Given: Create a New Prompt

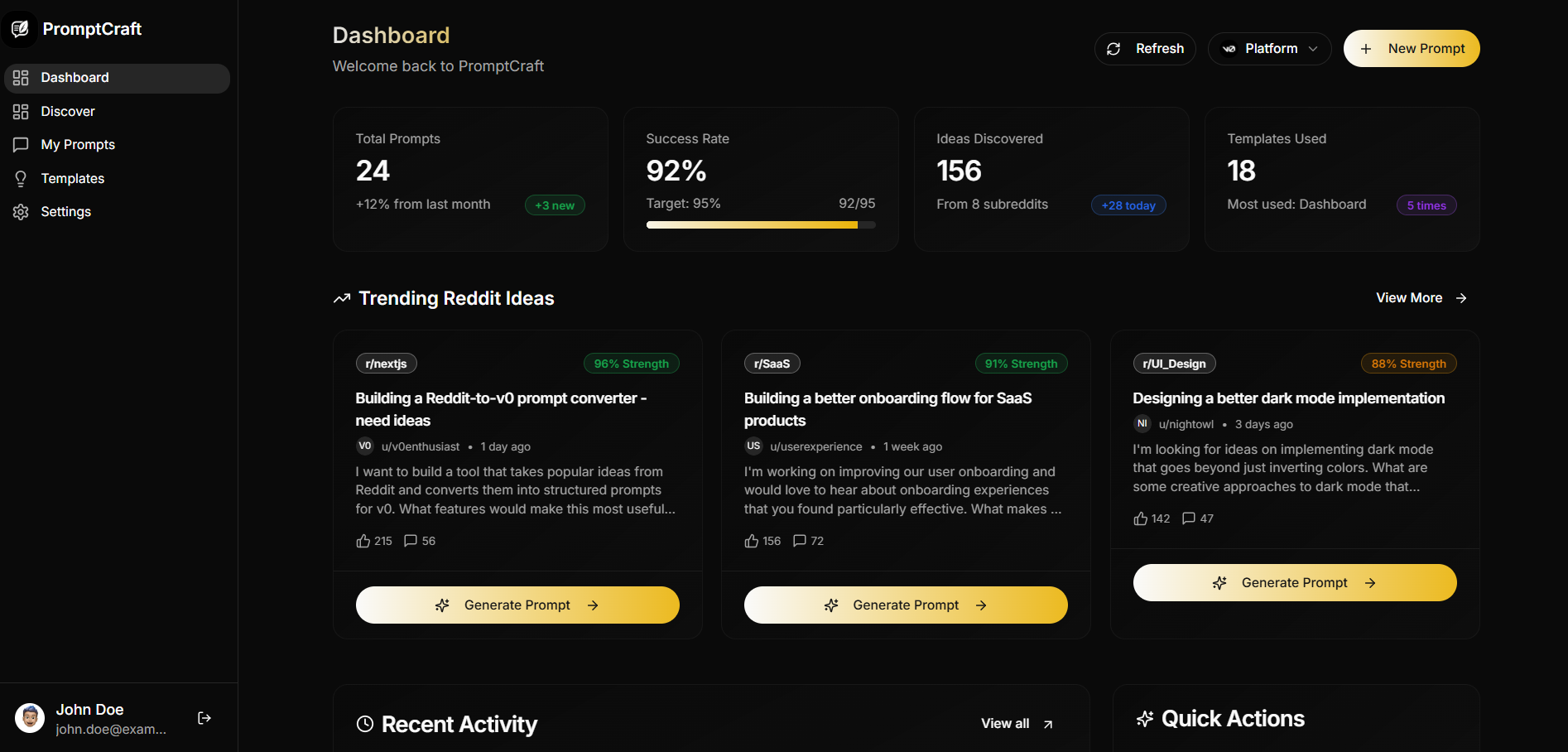Looking at the screenshot, I should tap(1411, 49).
